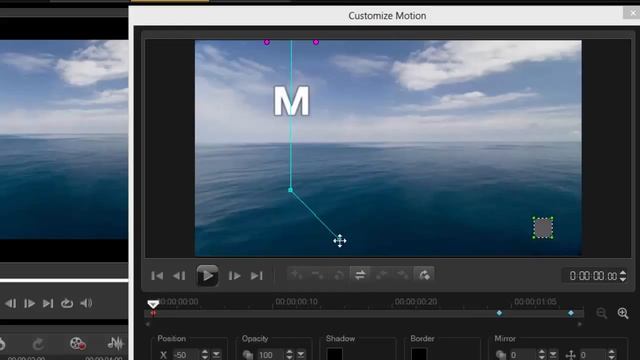640x360 pixels.
Task: Open the Sound Mixer waveform icon
Action: click(116, 344)
